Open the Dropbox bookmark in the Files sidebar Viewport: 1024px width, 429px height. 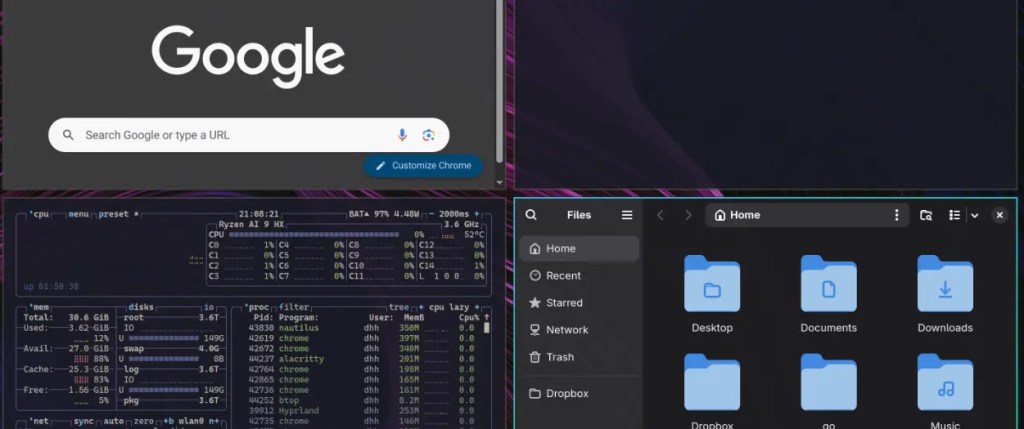pyautogui.click(x=579, y=394)
